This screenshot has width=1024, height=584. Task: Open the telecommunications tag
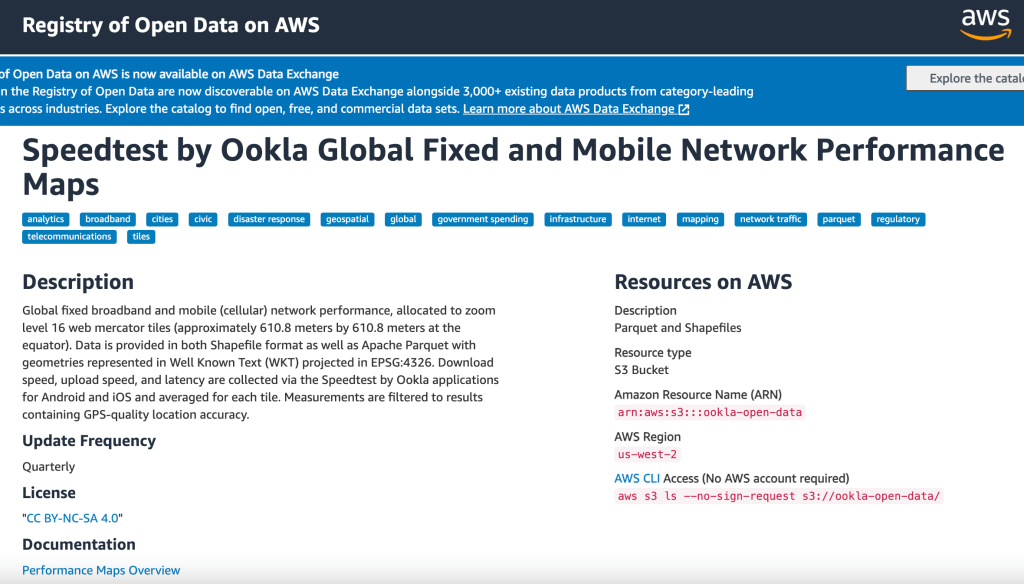pos(70,237)
